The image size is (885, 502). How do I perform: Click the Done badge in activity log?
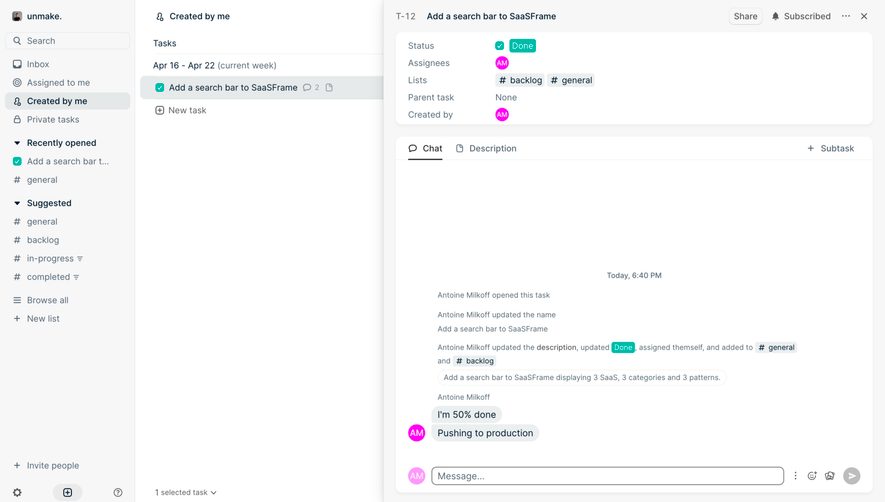(x=623, y=347)
